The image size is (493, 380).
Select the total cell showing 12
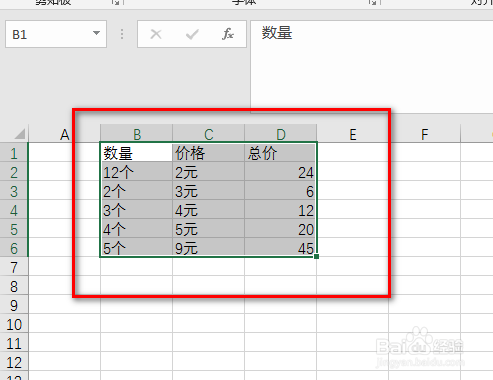tap(281, 210)
